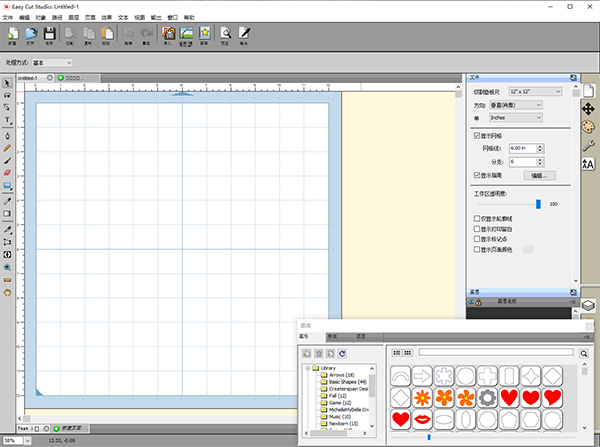The height and width of the screenshot is (447, 600).
Task: Toggle the show guides checkbox
Action: click(x=477, y=173)
